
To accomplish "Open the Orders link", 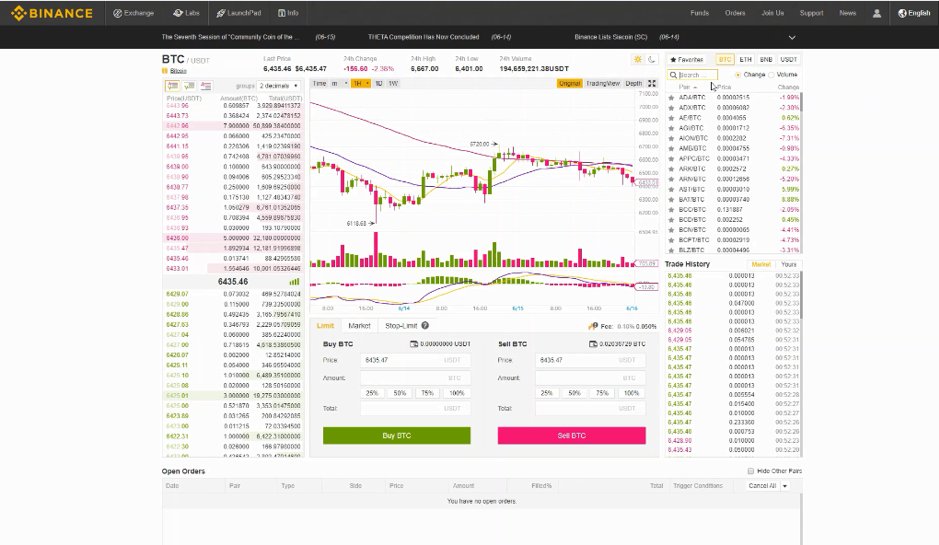I will coord(735,13).
